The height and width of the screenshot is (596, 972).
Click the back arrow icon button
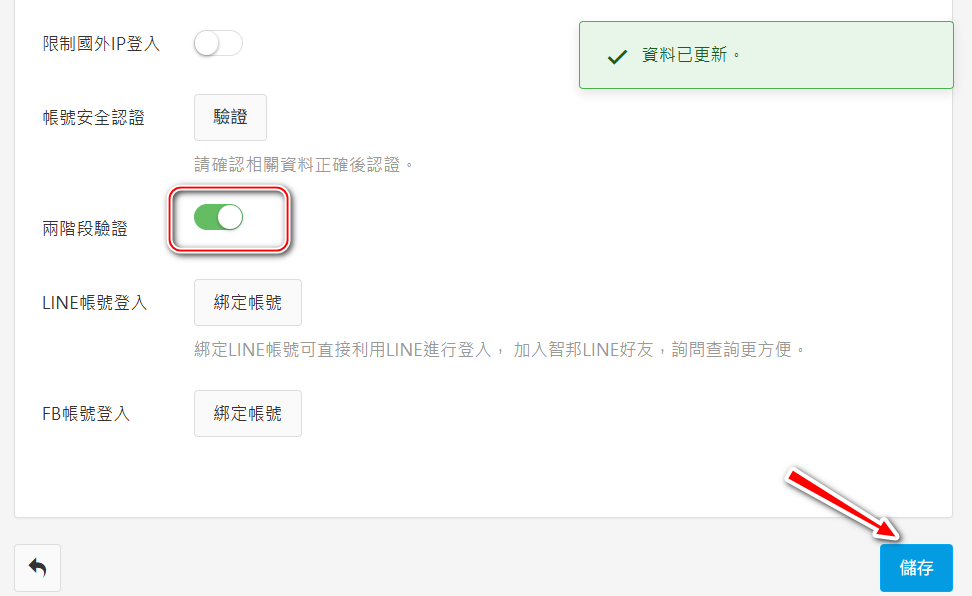37,568
